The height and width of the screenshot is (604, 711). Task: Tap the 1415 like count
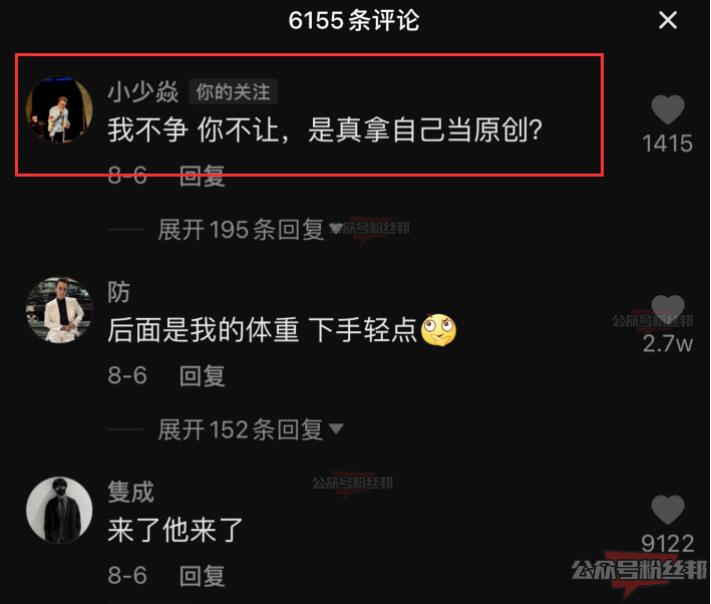(x=667, y=144)
